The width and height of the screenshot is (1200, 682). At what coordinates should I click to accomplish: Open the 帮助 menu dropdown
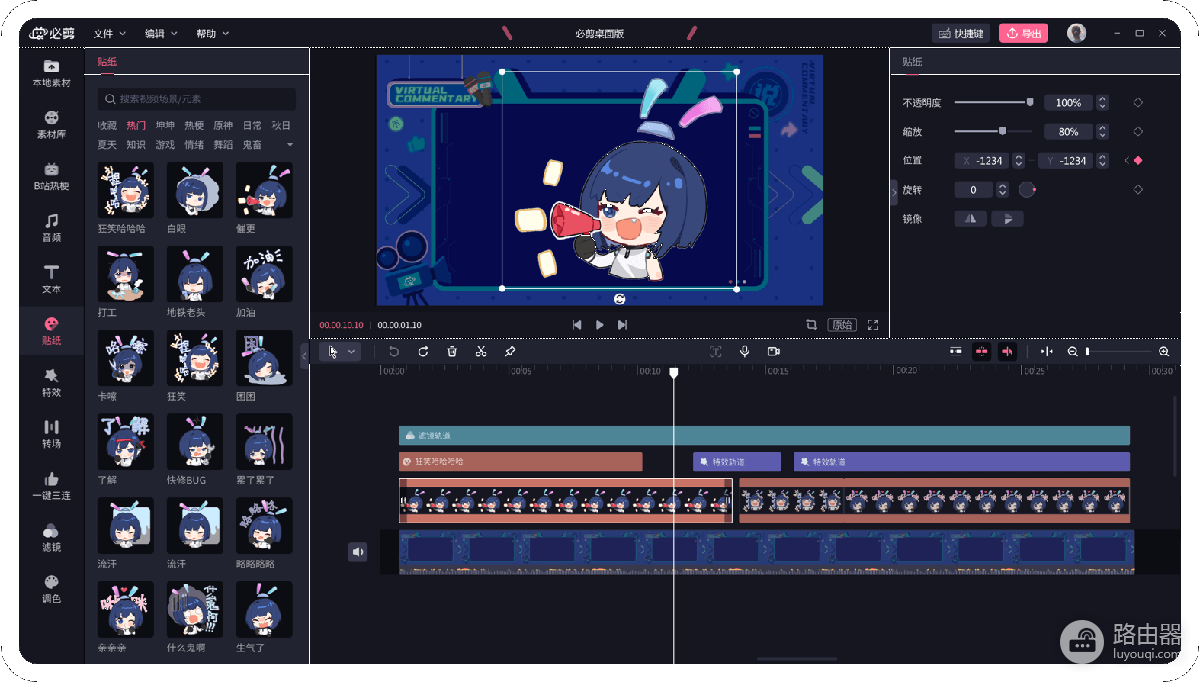click(212, 34)
